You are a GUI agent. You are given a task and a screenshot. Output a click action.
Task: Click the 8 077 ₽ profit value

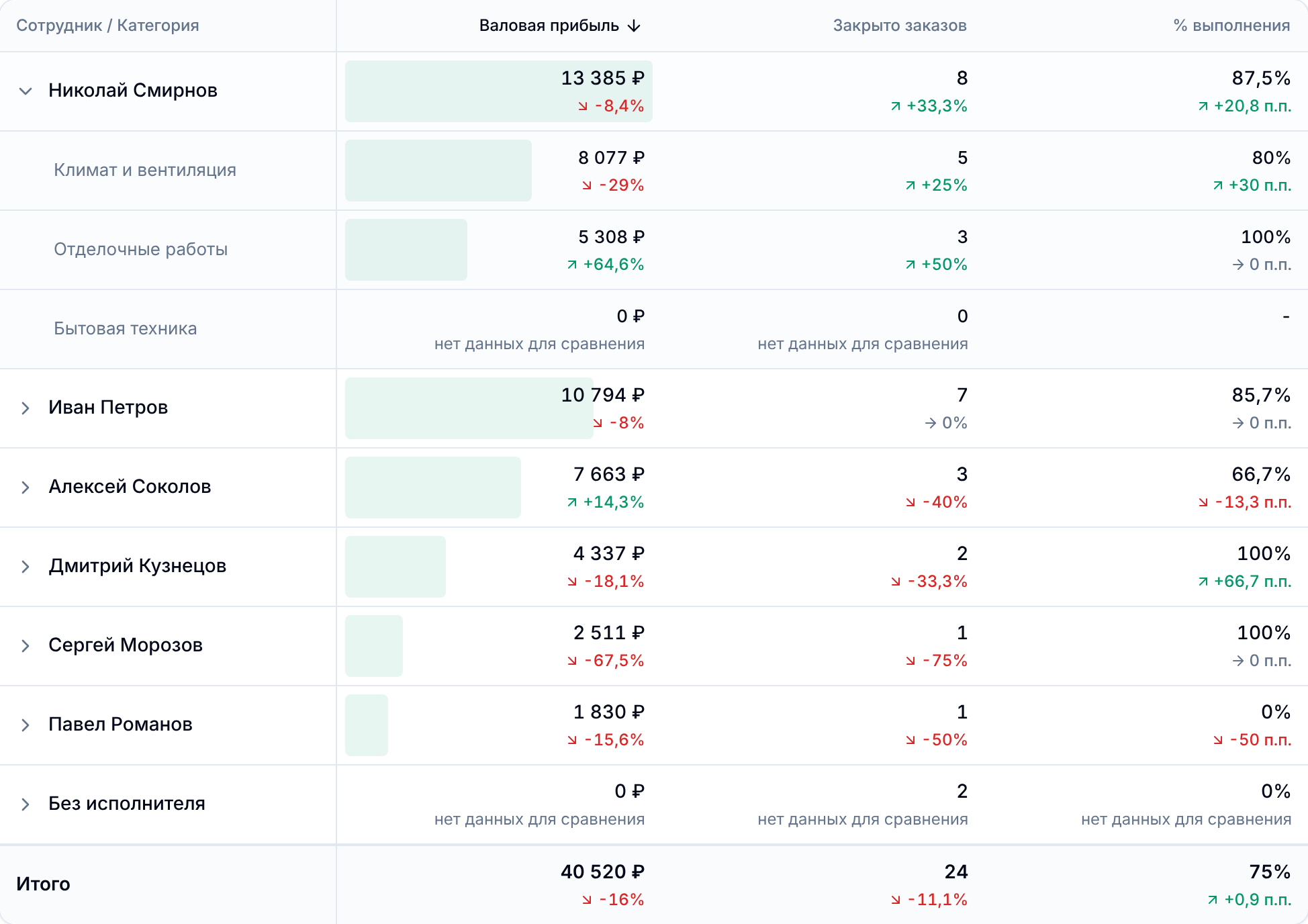(x=611, y=158)
